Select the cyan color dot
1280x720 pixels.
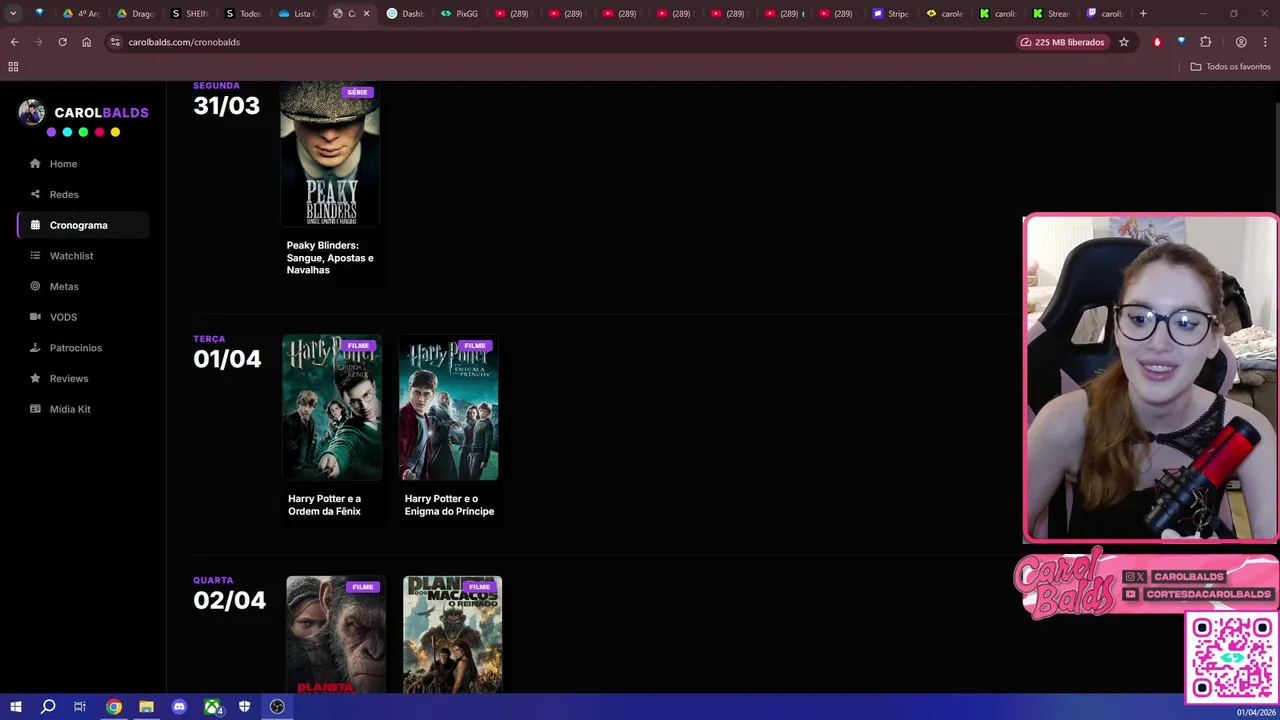point(67,132)
